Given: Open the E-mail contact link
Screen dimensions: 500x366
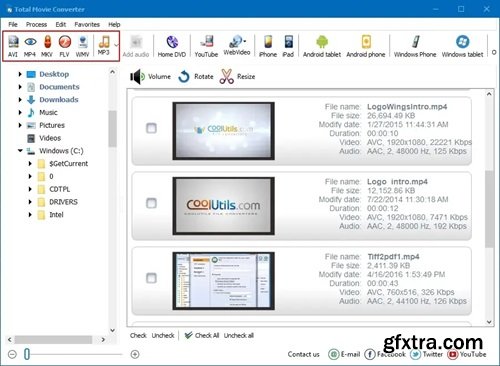Looking at the screenshot, I should click(x=344, y=354).
